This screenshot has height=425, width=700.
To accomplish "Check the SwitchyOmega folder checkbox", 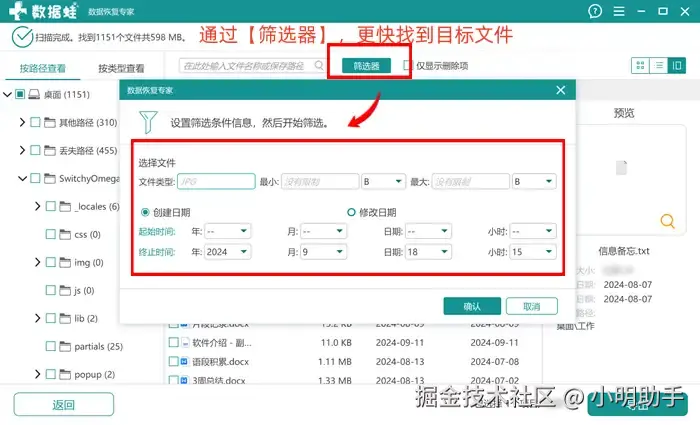I will click(35, 179).
